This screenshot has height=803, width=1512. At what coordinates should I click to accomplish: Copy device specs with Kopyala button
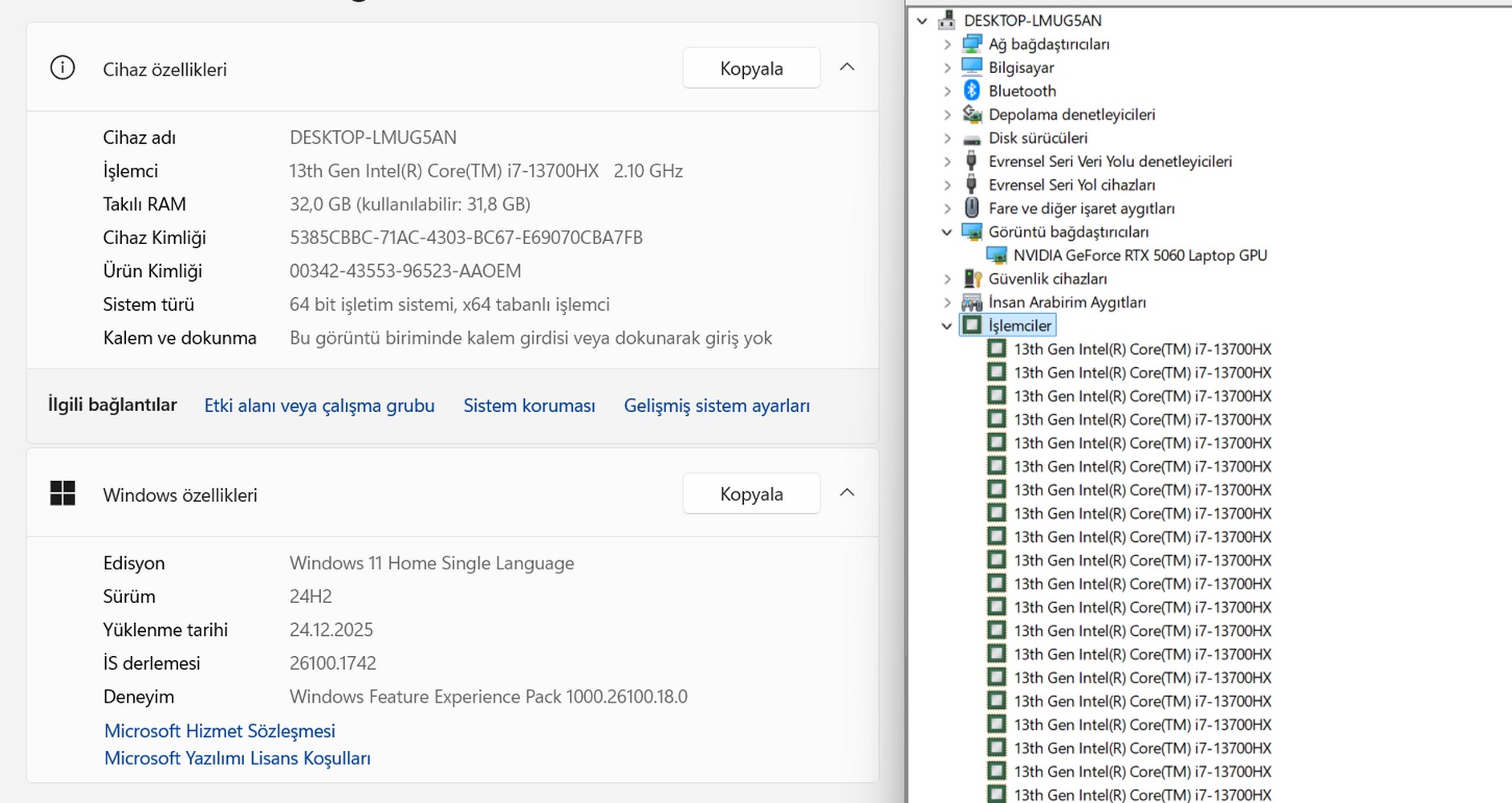(751, 68)
